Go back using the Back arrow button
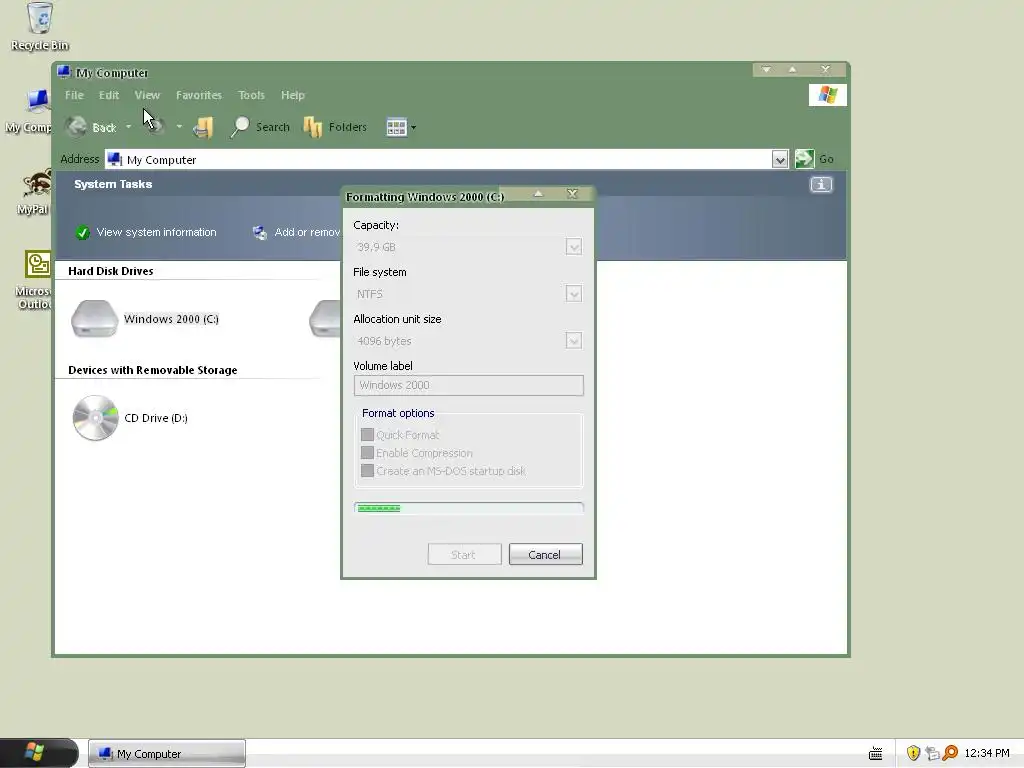Viewport: 1024px width, 768px height. pyautogui.click(x=76, y=126)
